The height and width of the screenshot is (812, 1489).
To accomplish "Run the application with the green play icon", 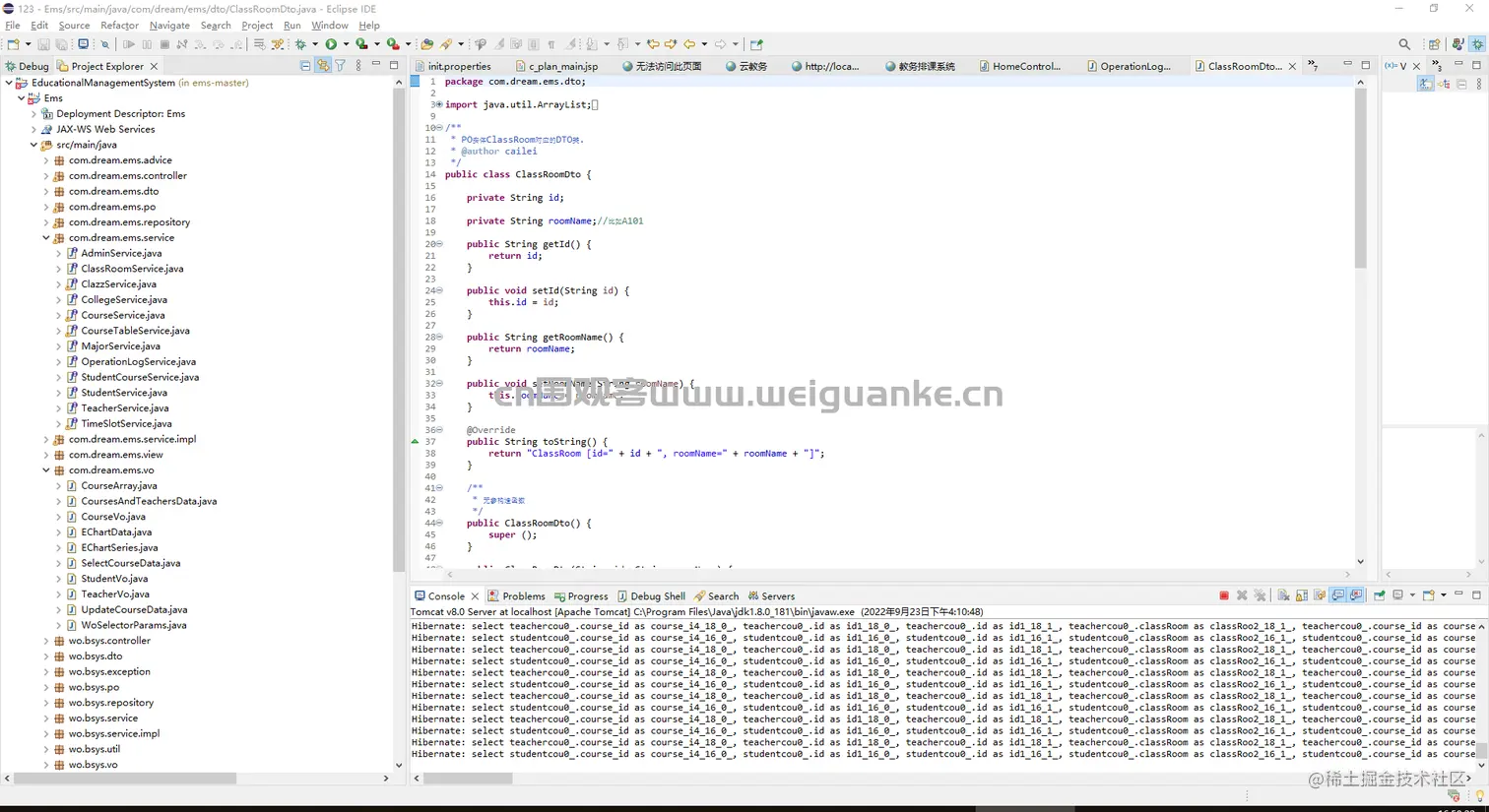I will pyautogui.click(x=332, y=44).
